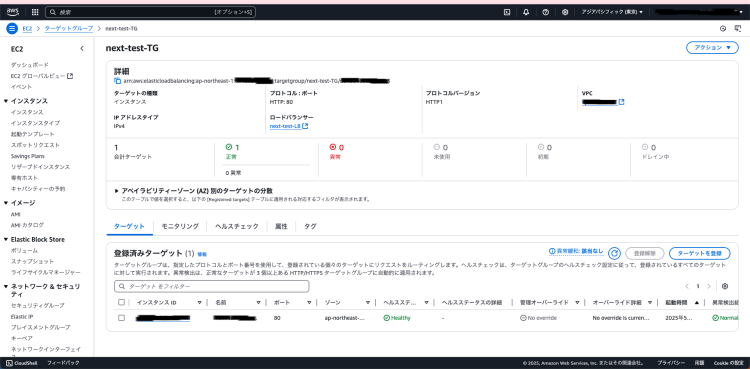Click the プライバシー footer link

(671, 363)
